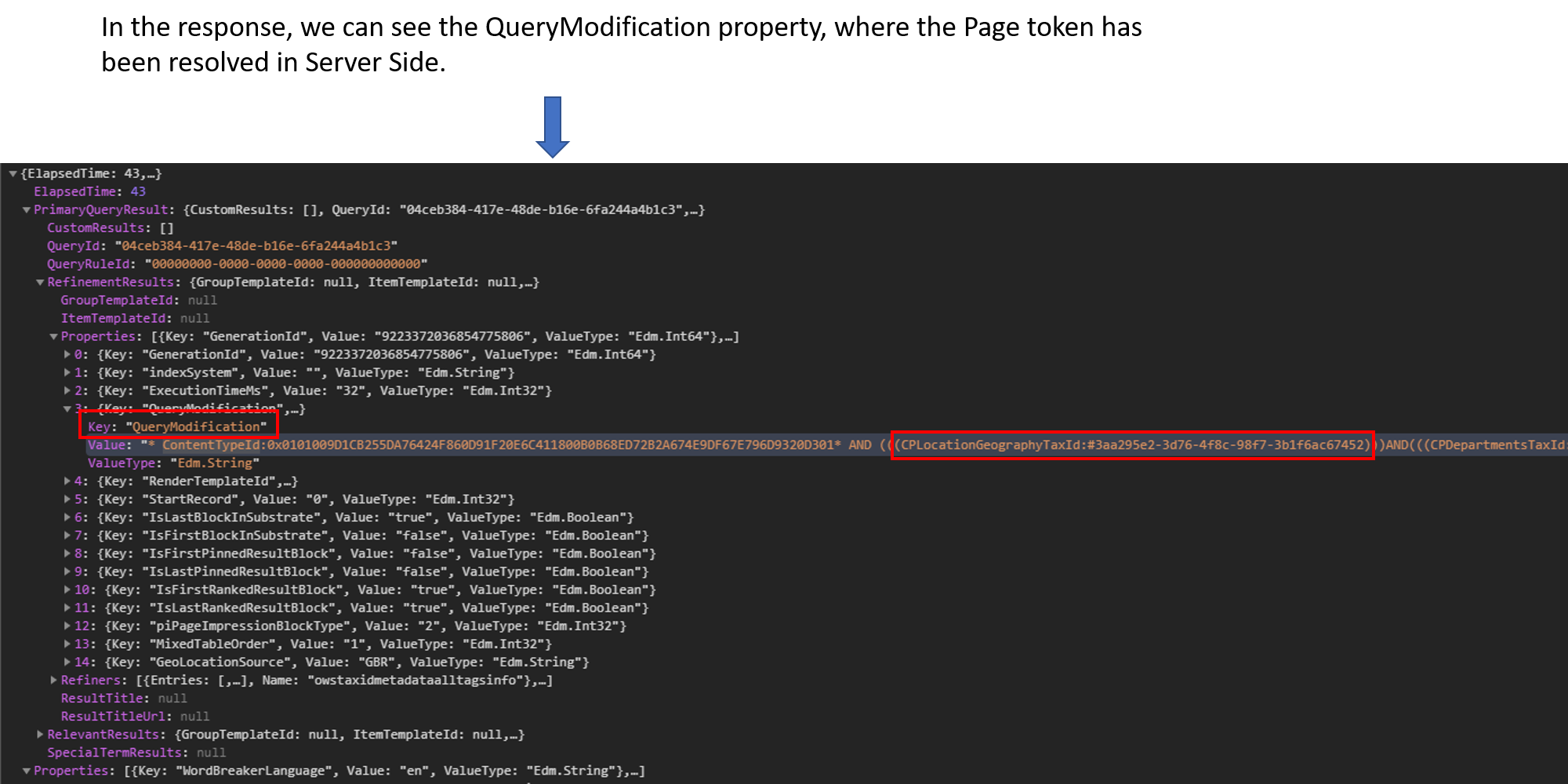1568x784 pixels.
Task: Select the Key "QueryModification" line
Action: click(x=177, y=426)
